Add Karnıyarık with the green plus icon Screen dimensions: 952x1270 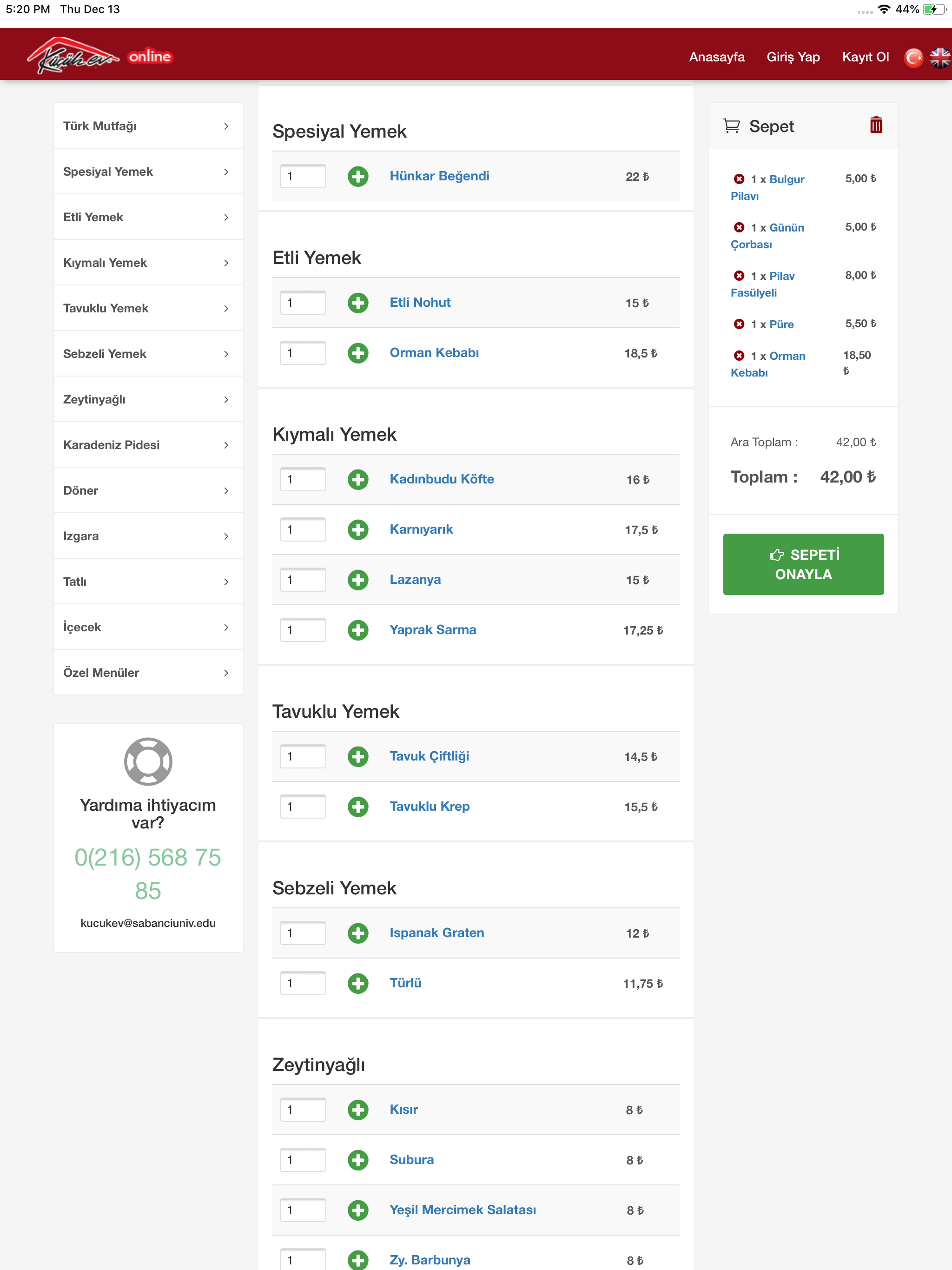point(358,529)
